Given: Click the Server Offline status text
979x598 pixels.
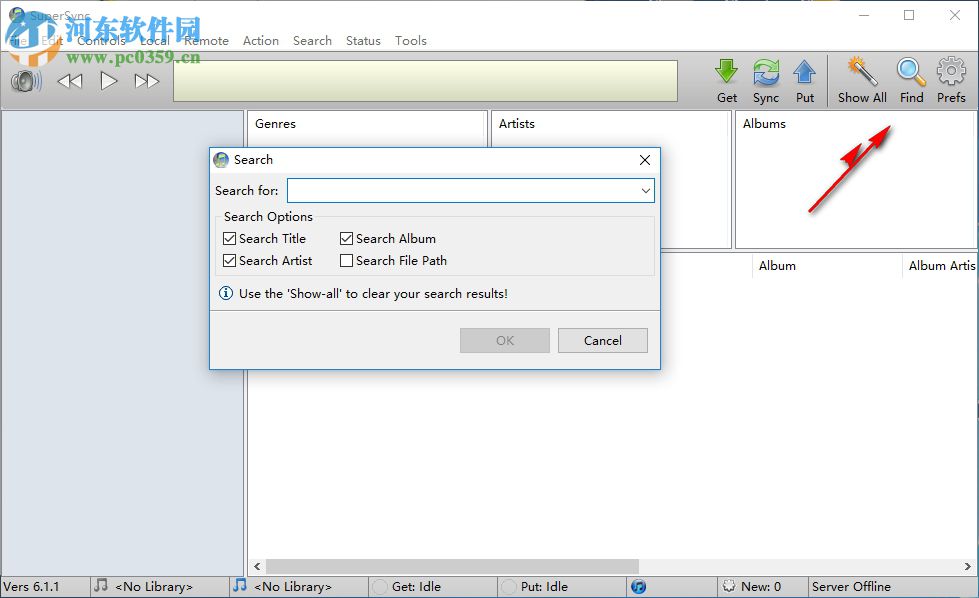Looking at the screenshot, I should 851,587.
